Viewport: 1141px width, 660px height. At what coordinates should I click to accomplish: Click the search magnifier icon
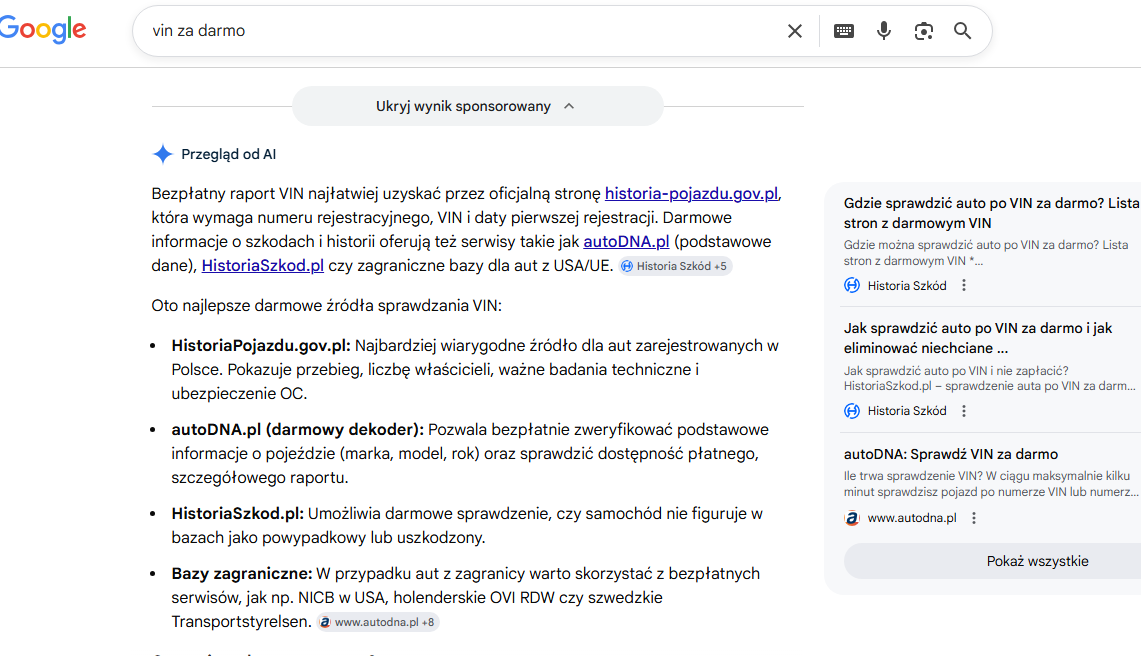tap(962, 31)
